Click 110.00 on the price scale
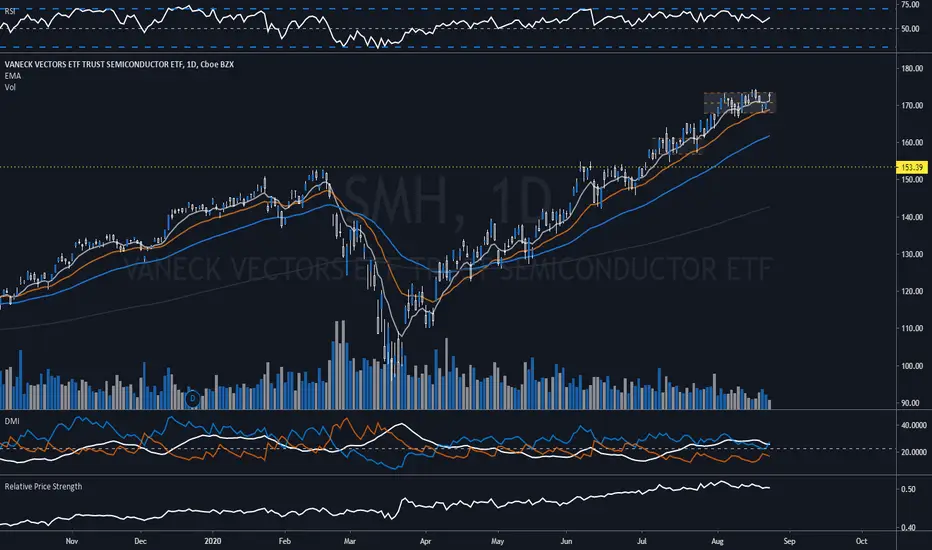Screen dimensions: 932x550 click(912, 328)
